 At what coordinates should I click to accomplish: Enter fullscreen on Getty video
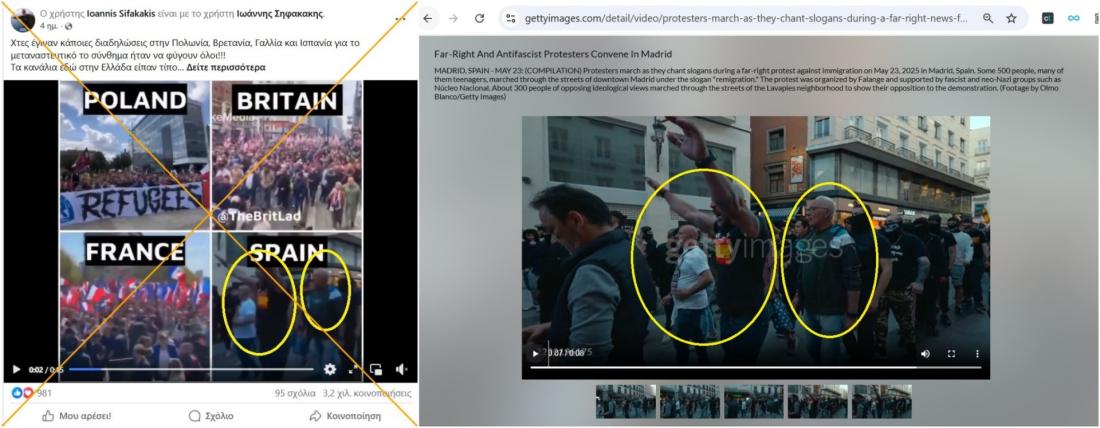[951, 354]
